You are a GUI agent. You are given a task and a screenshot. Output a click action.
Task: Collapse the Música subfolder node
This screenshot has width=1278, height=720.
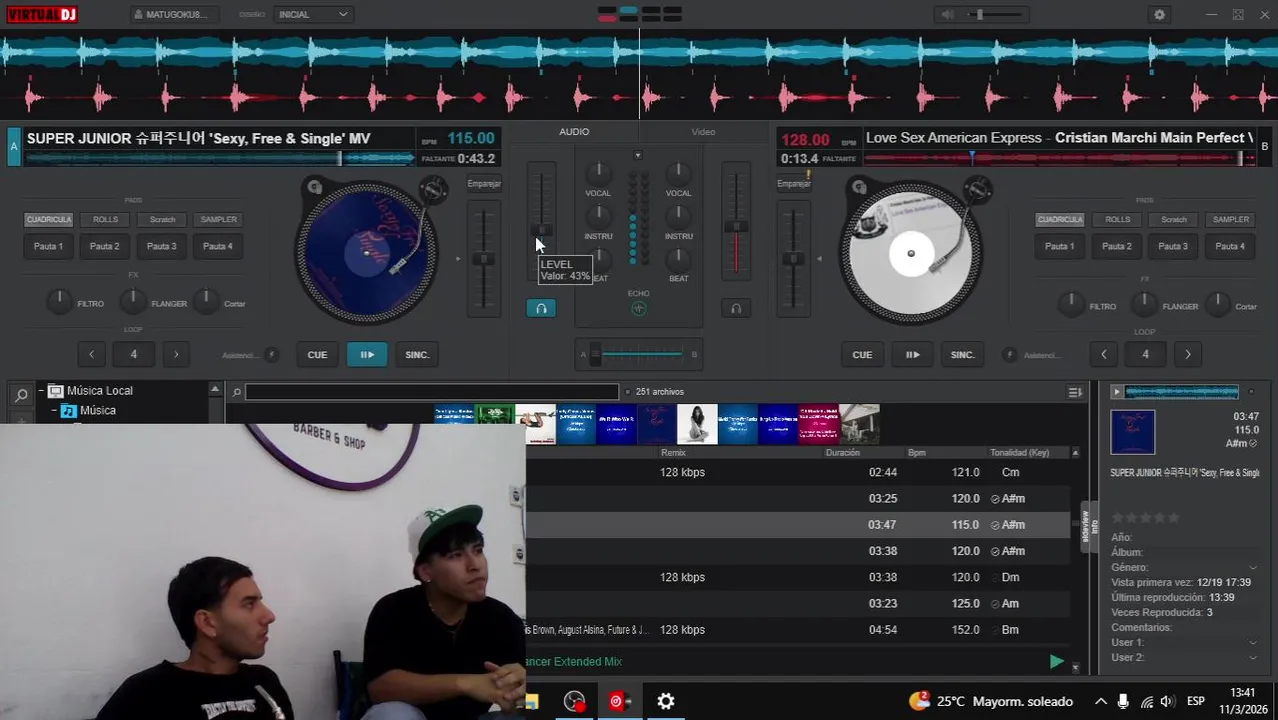pyautogui.click(x=54, y=411)
